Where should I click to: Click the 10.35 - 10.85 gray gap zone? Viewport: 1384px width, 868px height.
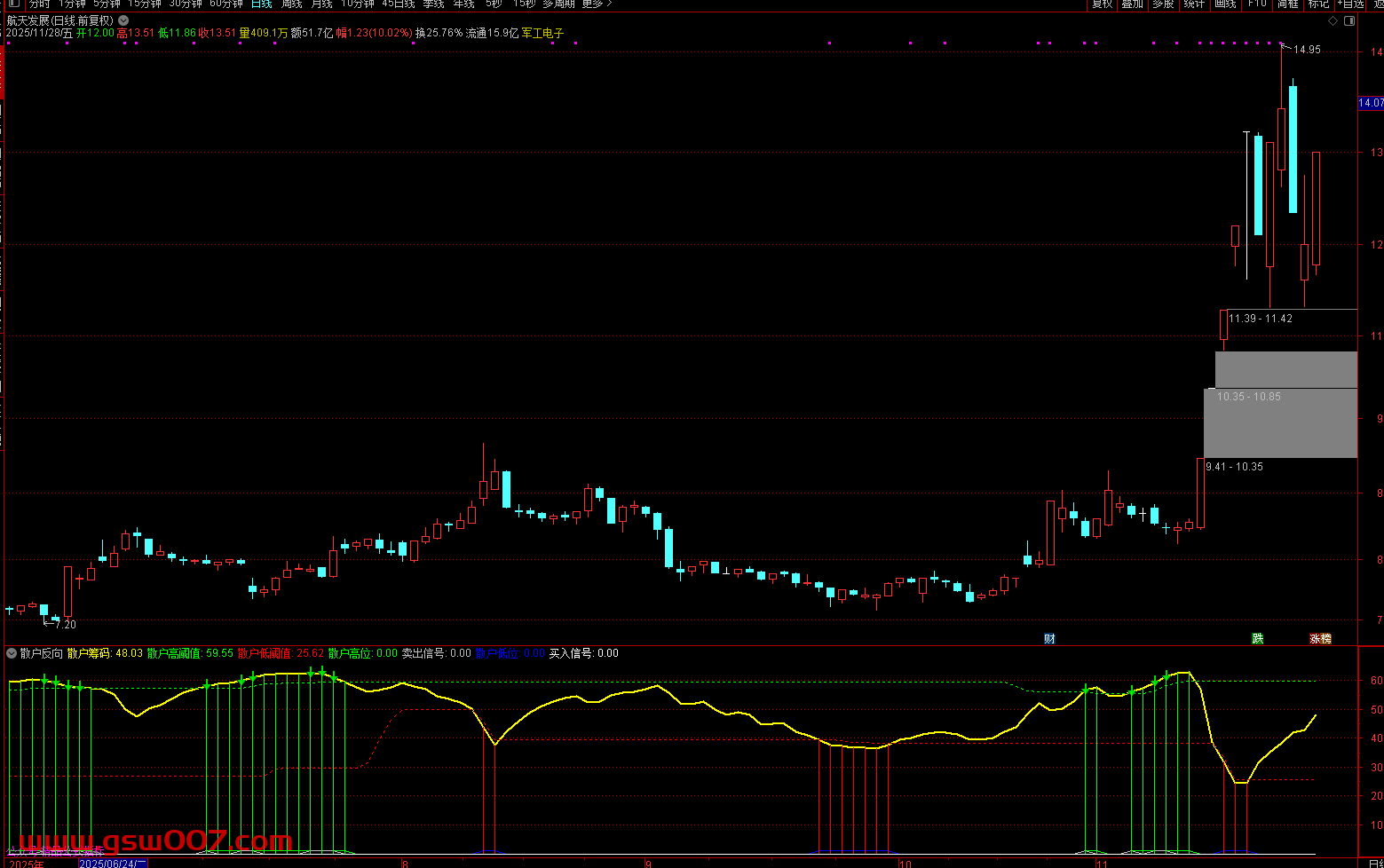pos(1280,423)
